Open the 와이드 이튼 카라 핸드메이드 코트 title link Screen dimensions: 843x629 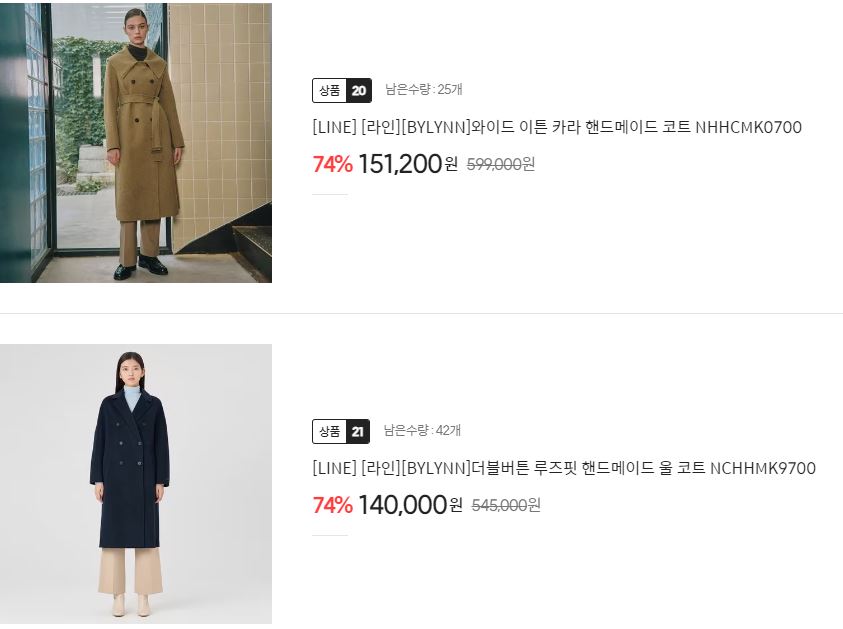[557, 127]
